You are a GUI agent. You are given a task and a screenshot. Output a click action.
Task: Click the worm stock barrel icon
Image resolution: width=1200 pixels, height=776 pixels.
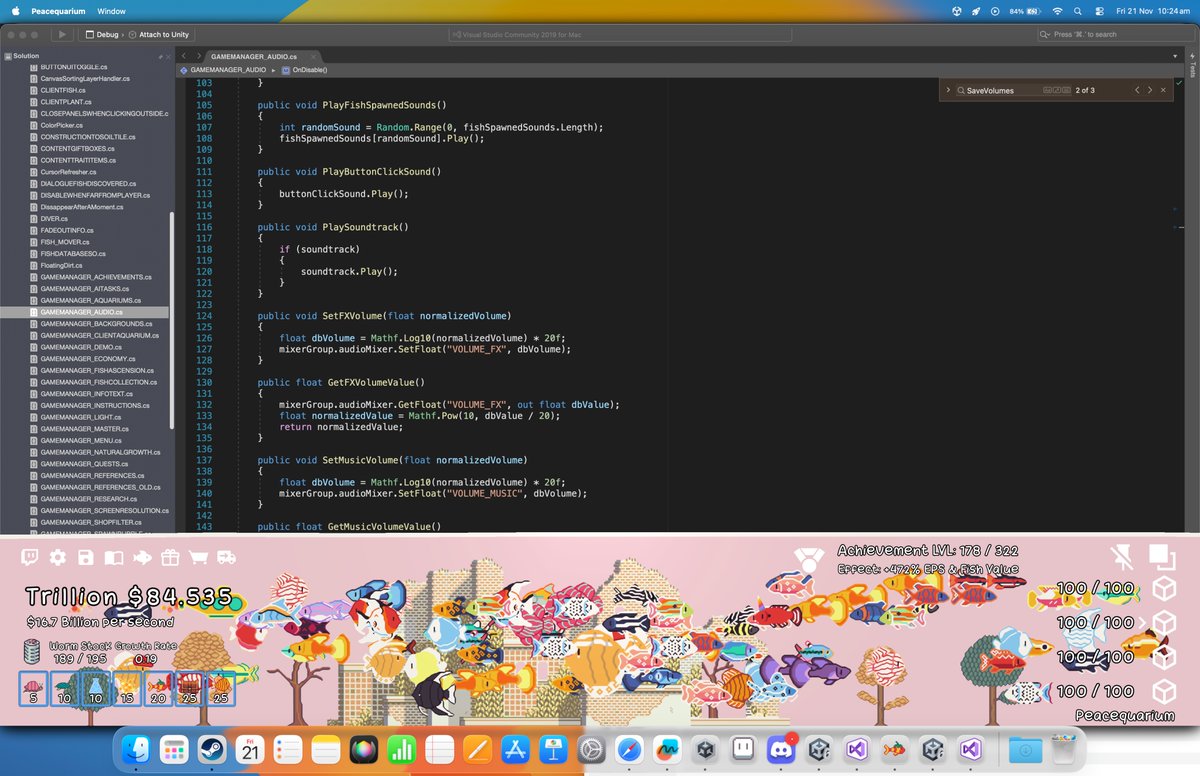33,653
